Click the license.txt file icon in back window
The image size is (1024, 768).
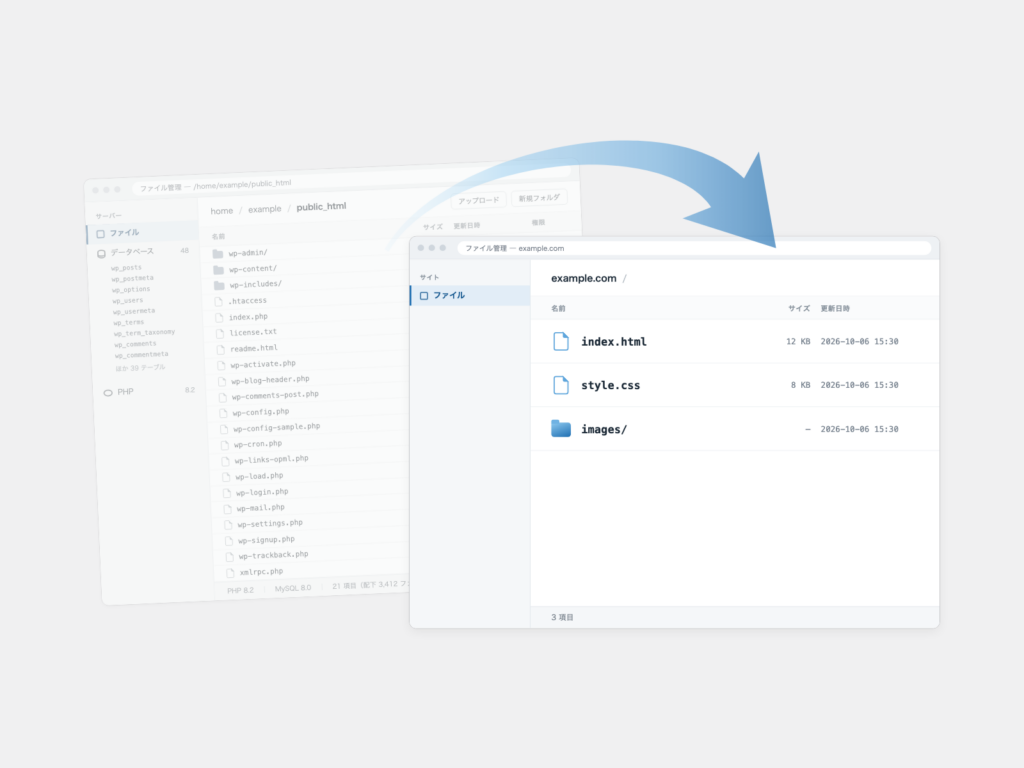220,333
